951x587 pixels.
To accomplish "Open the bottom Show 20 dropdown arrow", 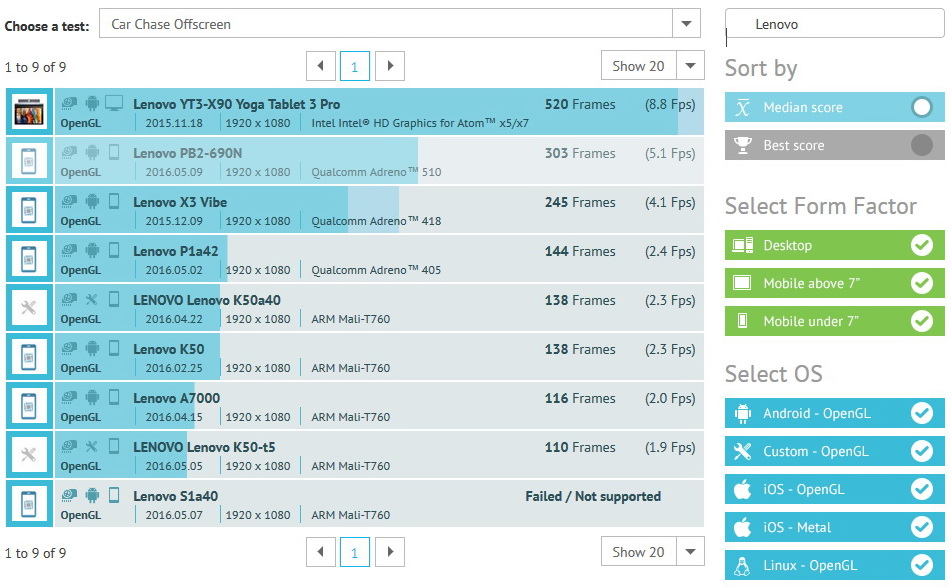I will click(x=690, y=551).
